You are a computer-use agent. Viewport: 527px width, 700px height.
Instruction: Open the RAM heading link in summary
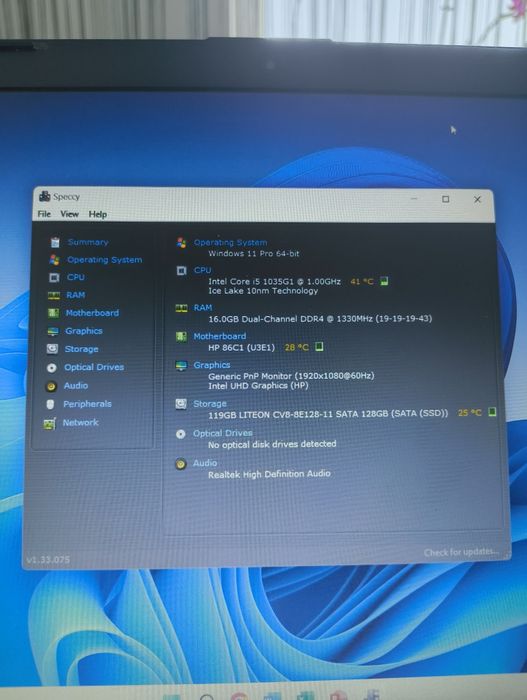[203, 308]
